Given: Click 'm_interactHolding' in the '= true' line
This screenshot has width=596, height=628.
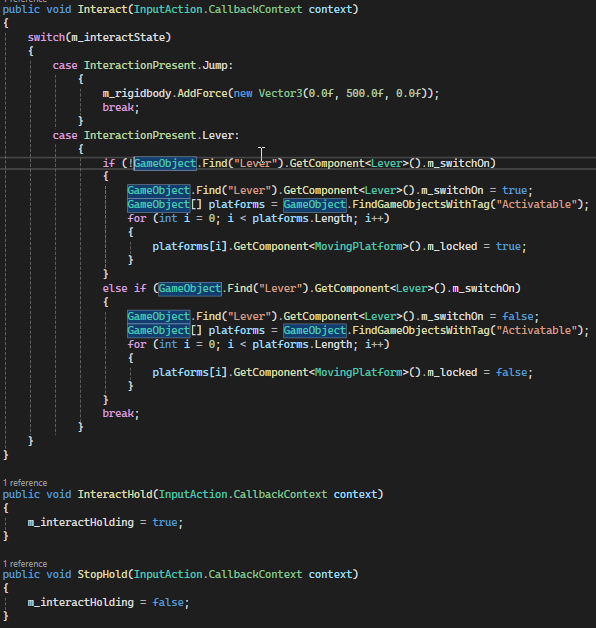Looking at the screenshot, I should point(81,522).
